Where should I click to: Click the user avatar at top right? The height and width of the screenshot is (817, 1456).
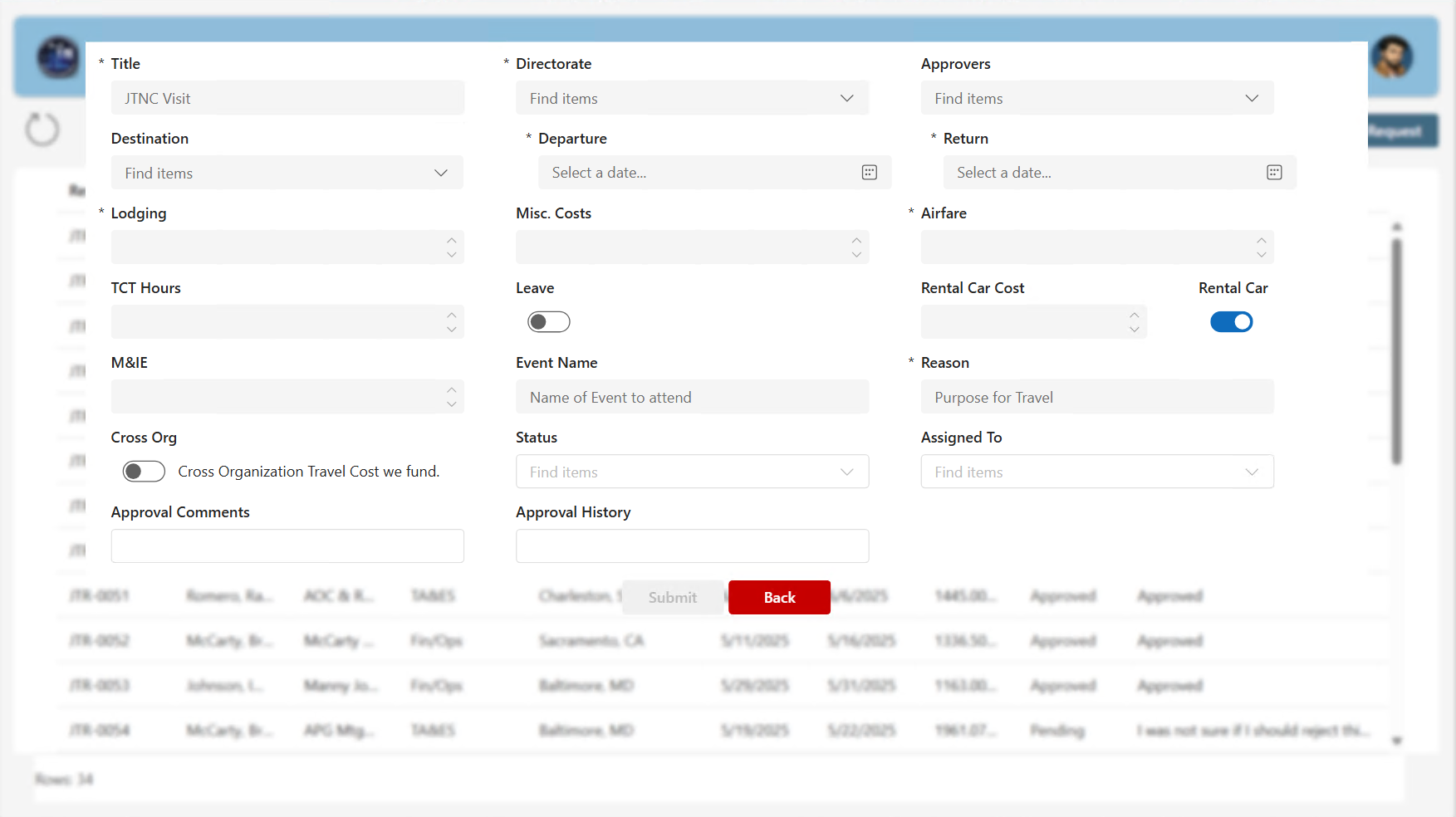[1395, 56]
